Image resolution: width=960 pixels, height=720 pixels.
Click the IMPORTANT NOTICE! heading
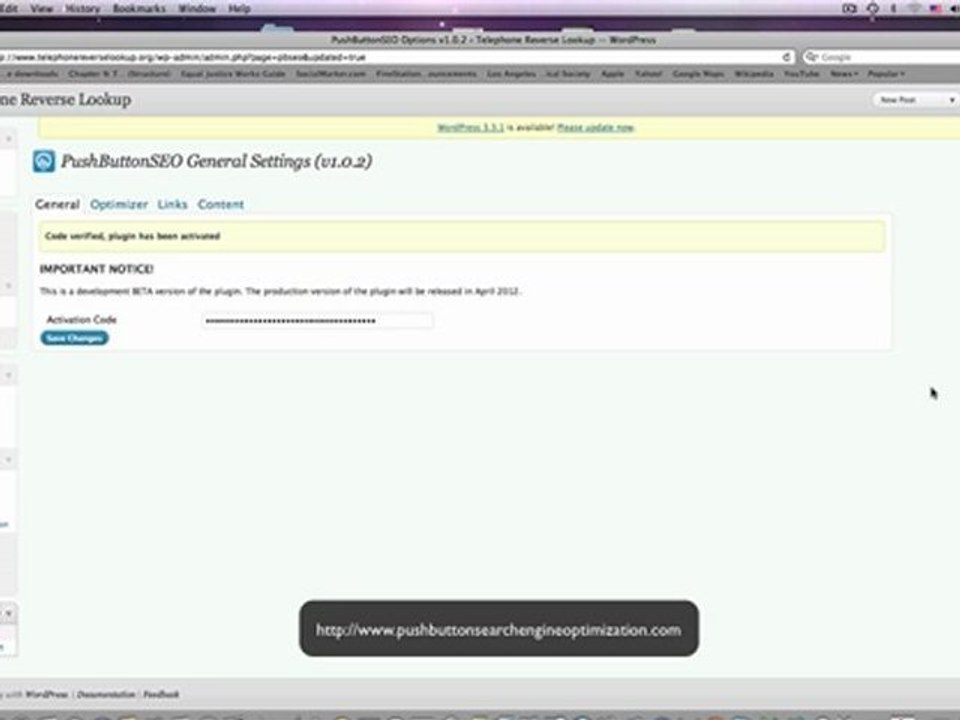(97, 269)
